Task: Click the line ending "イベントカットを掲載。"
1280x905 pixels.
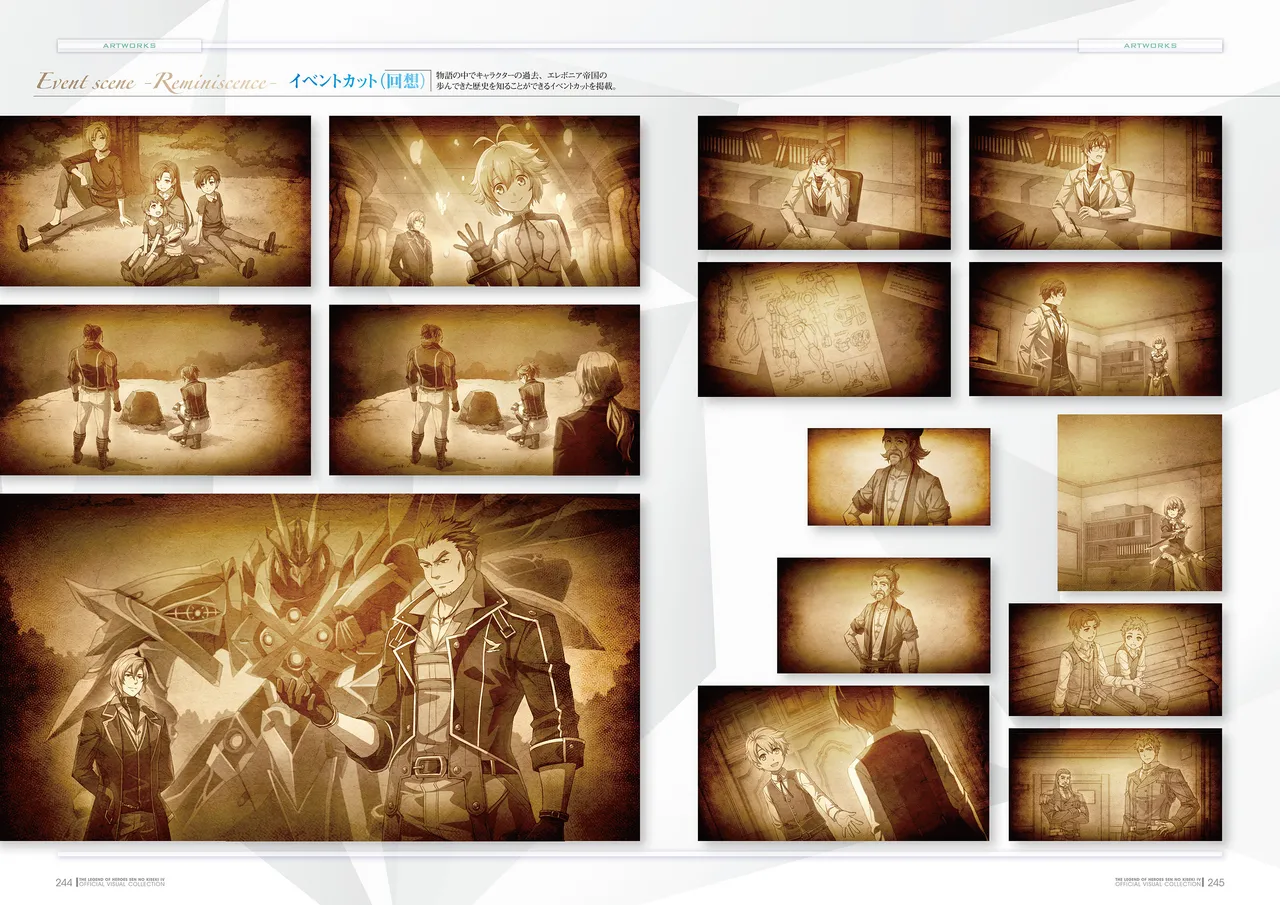Action: [x=526, y=87]
